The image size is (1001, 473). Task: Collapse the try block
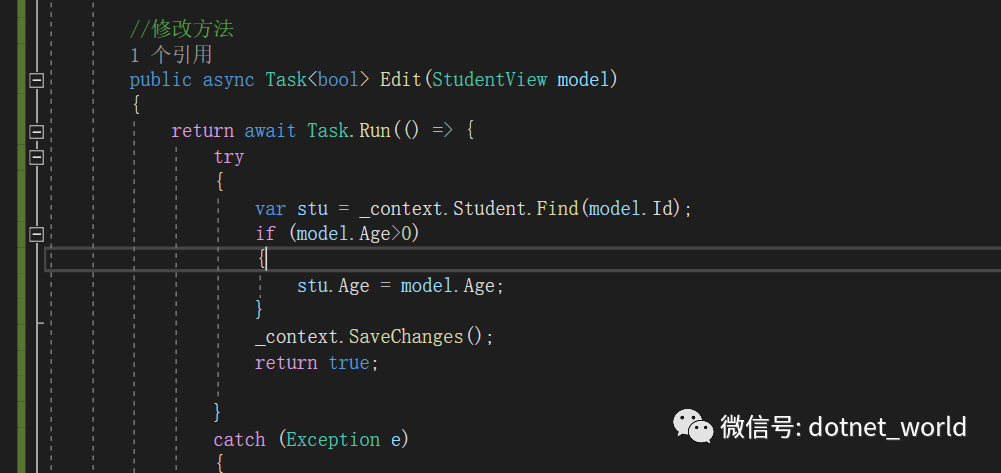(x=37, y=157)
